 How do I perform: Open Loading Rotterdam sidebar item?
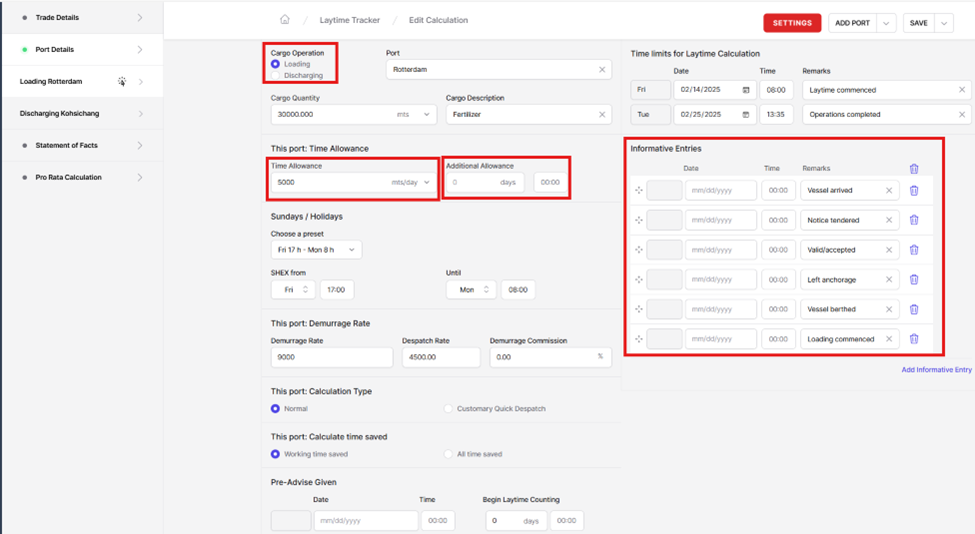coord(82,81)
